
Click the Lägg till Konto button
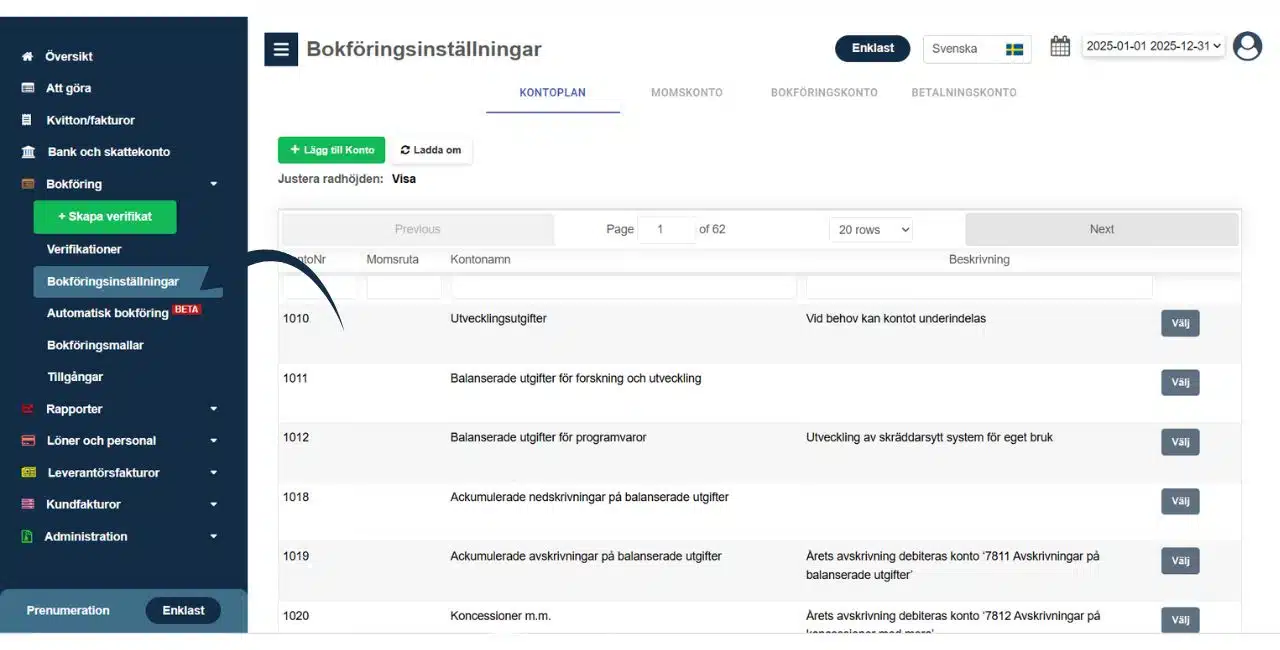(331, 150)
